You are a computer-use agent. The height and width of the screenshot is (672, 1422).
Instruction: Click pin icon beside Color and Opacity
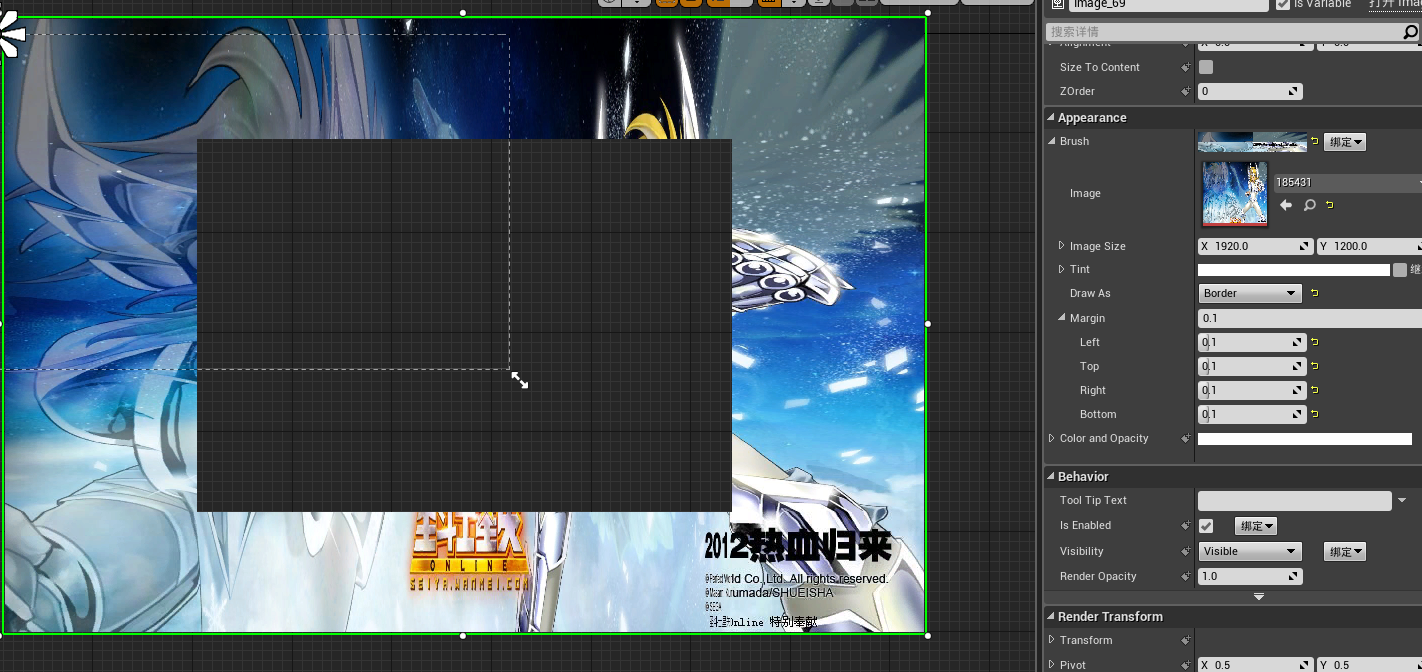pos(1186,438)
